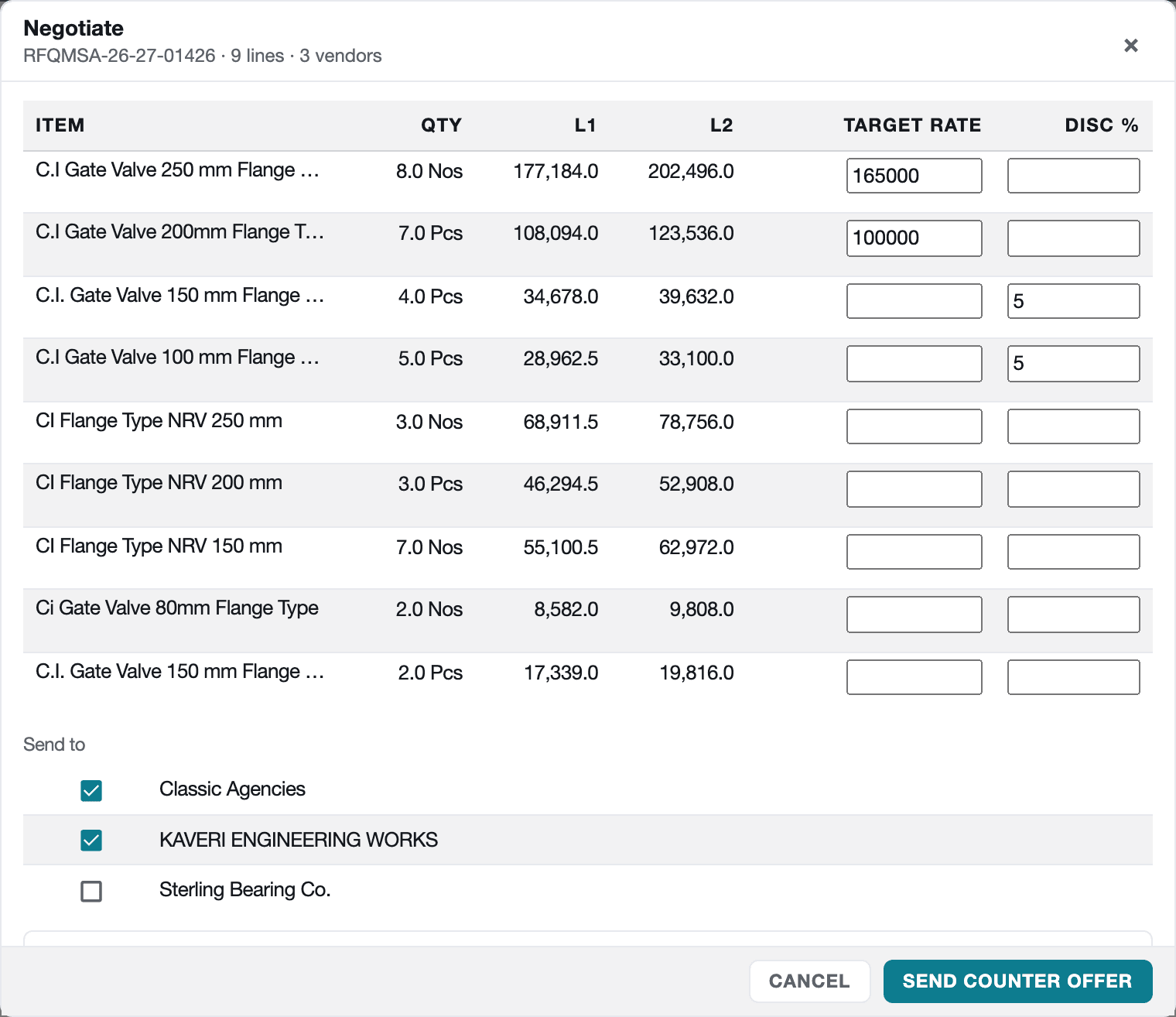
Task: Uncheck KAVERI ENGINEERING WORKS vendor
Action: tap(91, 840)
